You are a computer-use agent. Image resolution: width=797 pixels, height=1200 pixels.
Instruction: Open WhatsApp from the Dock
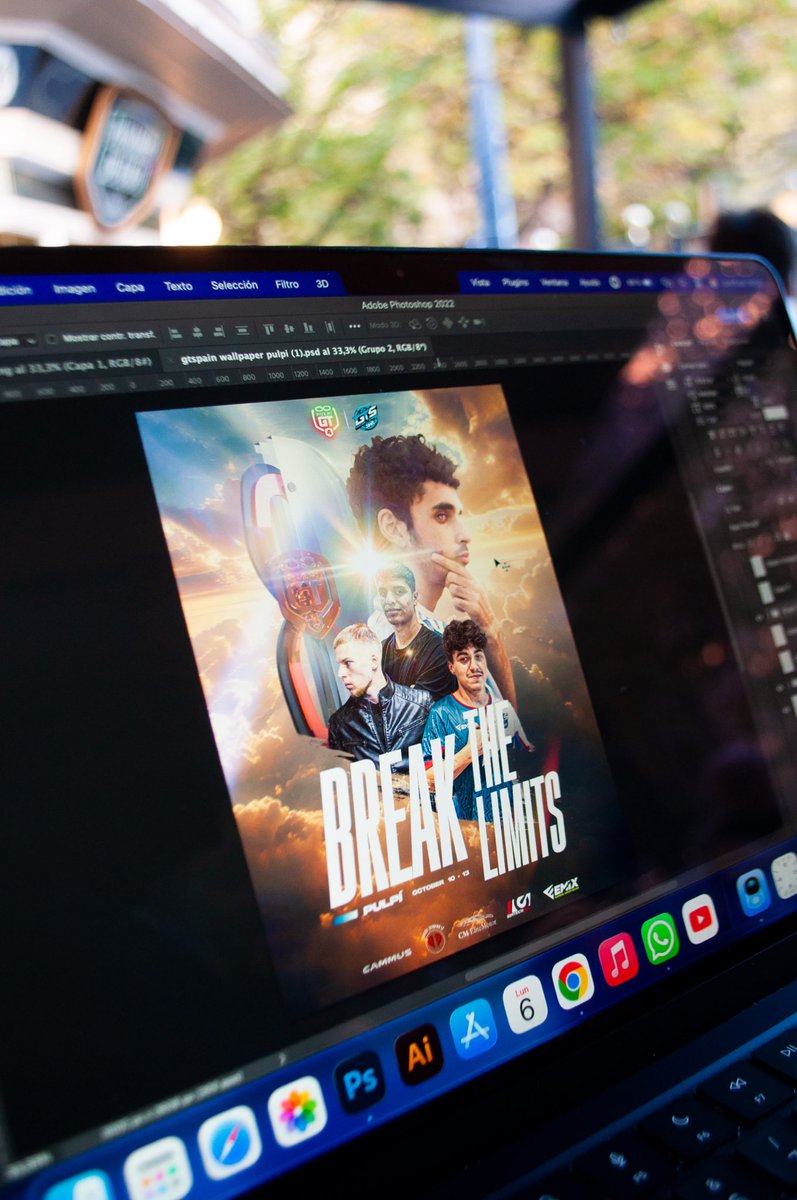click(x=660, y=938)
